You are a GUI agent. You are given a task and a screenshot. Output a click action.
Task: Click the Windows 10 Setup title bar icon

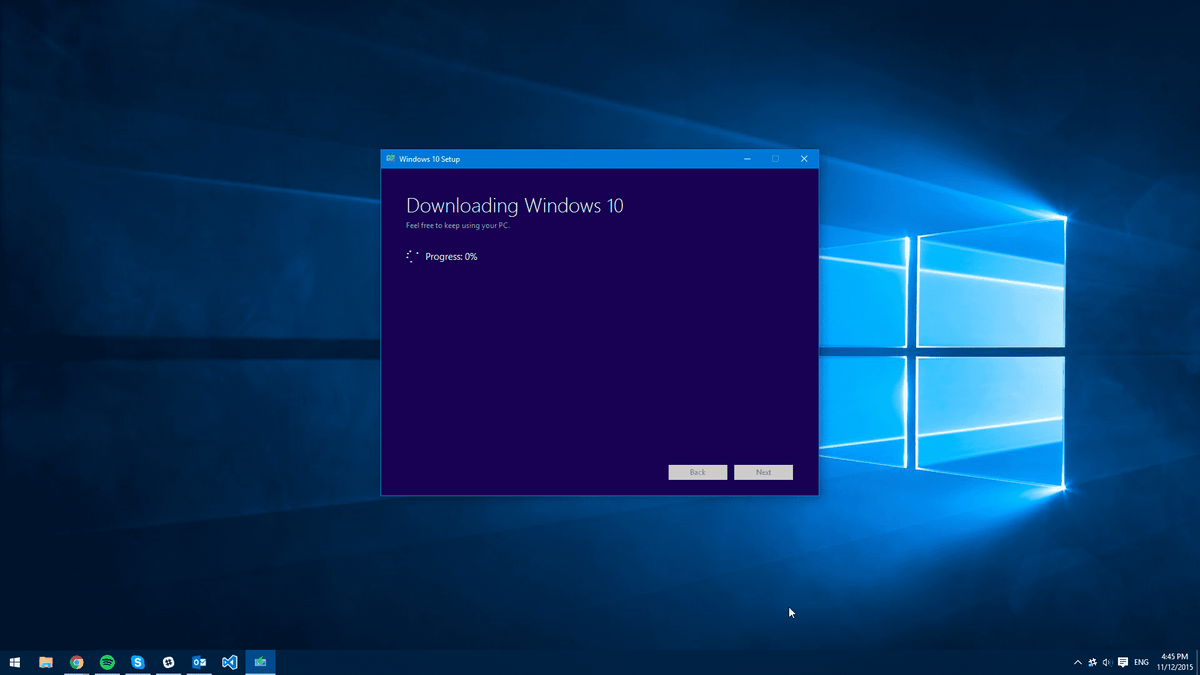coord(389,158)
